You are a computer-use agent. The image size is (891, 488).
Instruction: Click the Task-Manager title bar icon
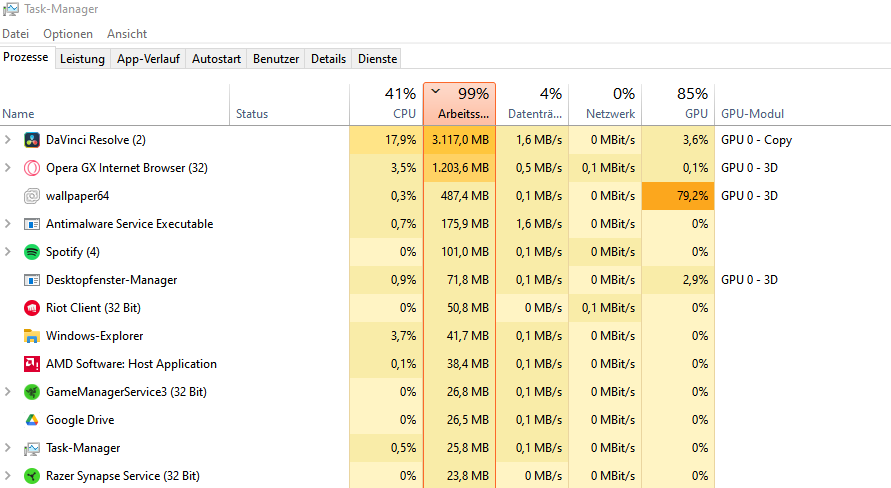click(11, 9)
